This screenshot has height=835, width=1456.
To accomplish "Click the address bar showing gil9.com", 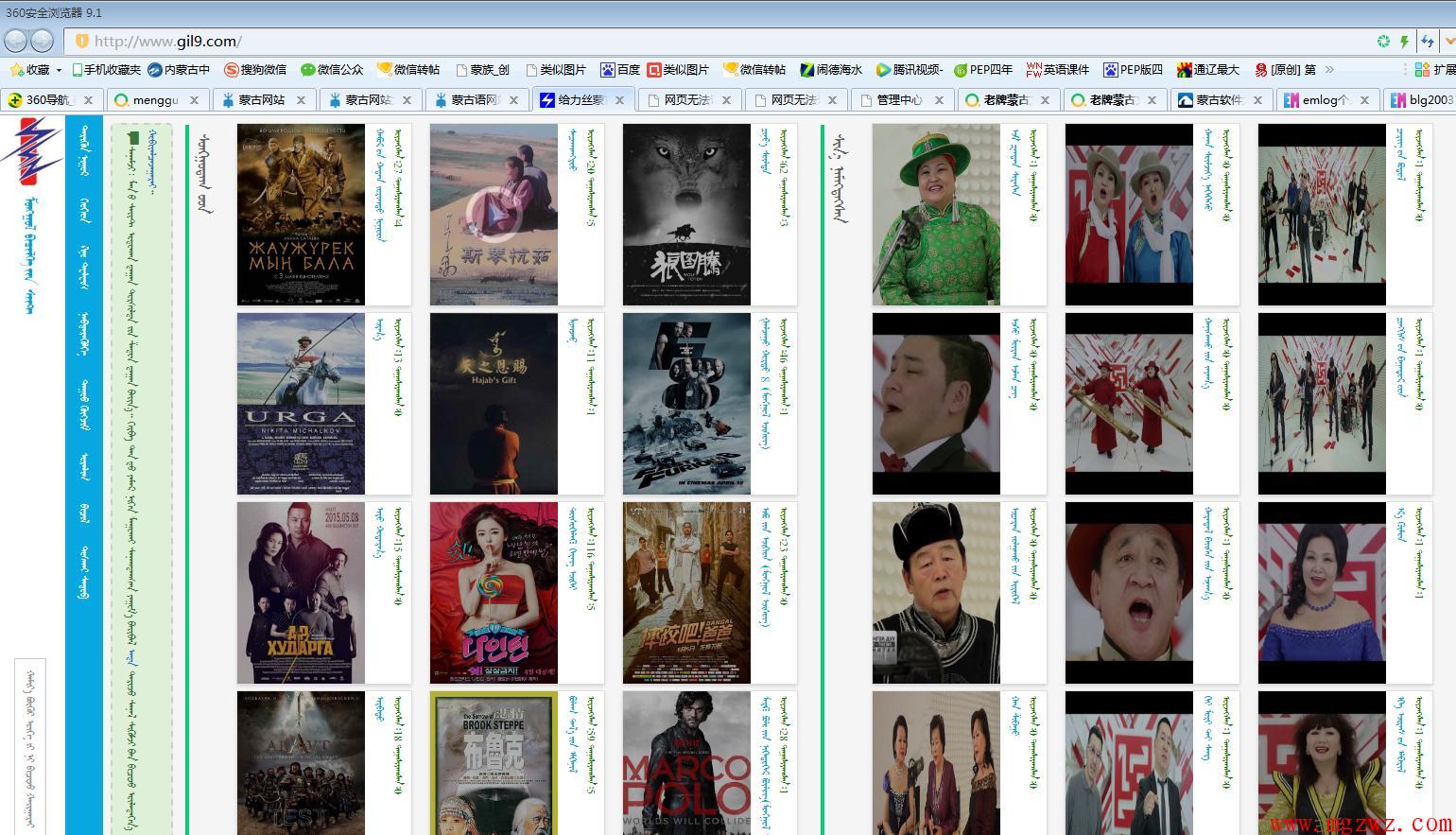I will (x=719, y=41).
